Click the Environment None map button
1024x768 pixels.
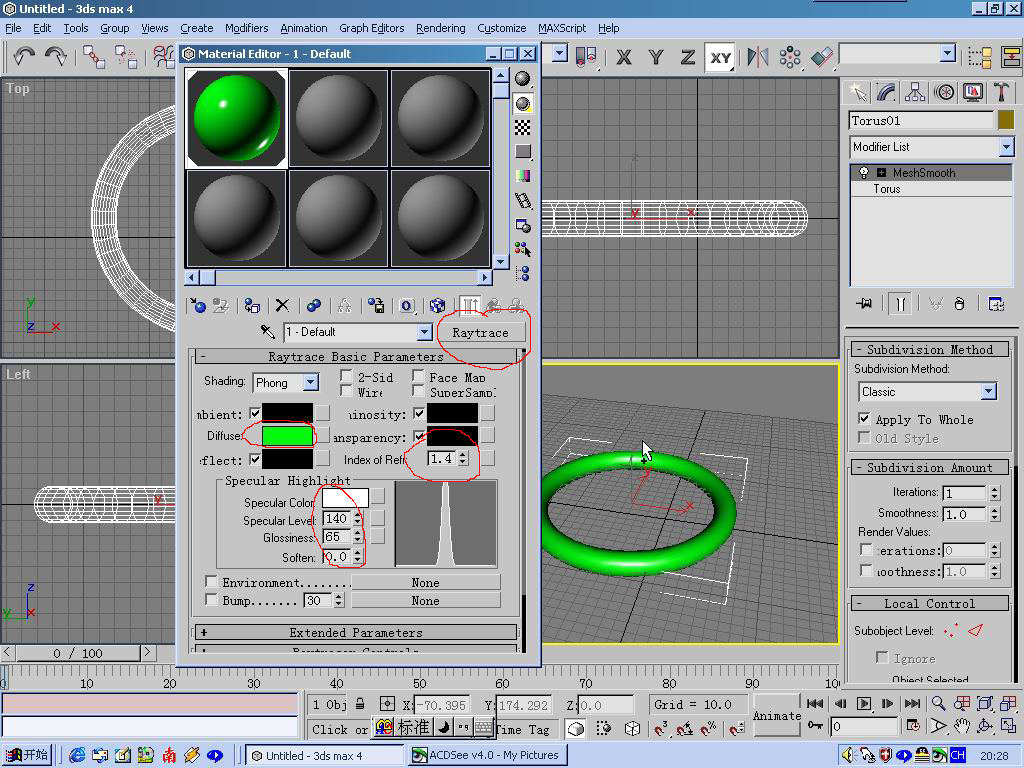(426, 582)
